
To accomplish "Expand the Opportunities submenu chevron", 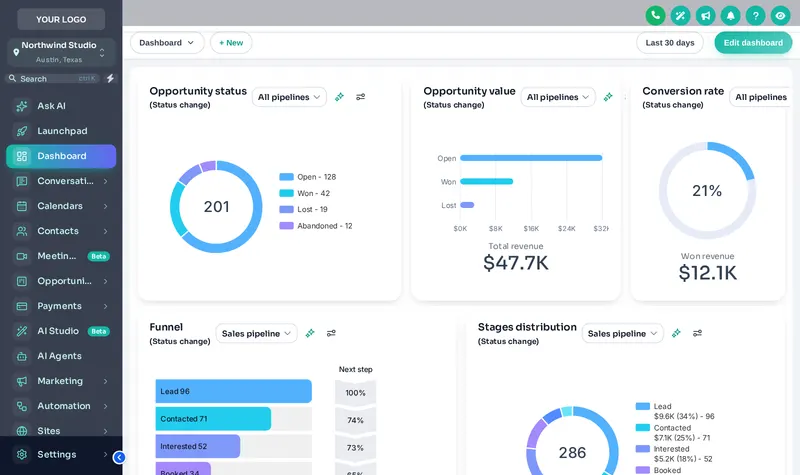I will tap(106, 281).
